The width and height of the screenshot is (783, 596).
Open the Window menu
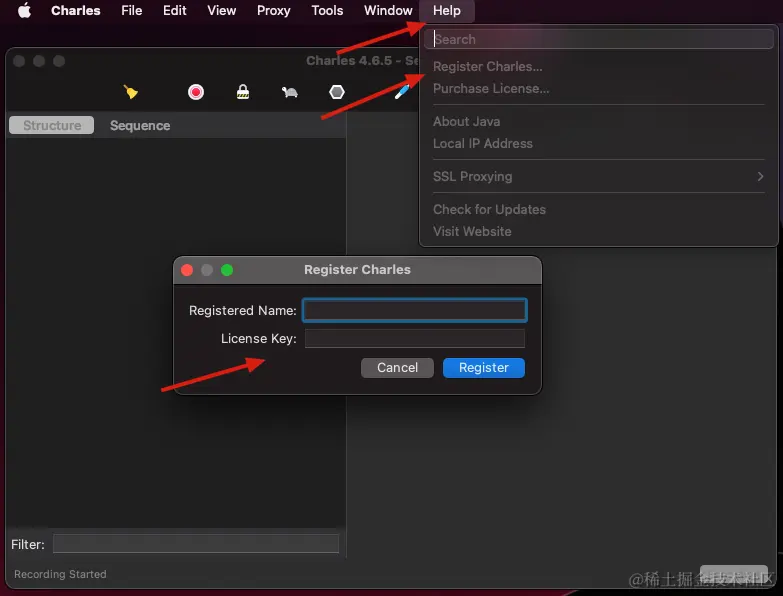[x=388, y=10]
